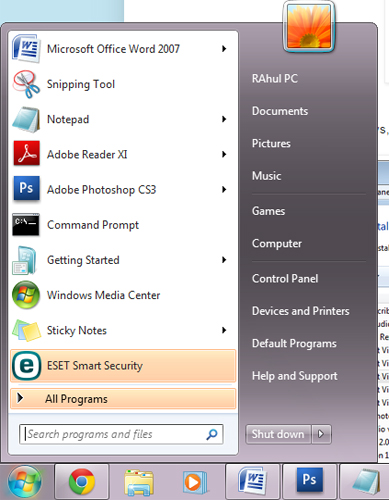Click Adobe Photoshop CS3 text label
Screen dimensions: 389x500
click(101, 190)
